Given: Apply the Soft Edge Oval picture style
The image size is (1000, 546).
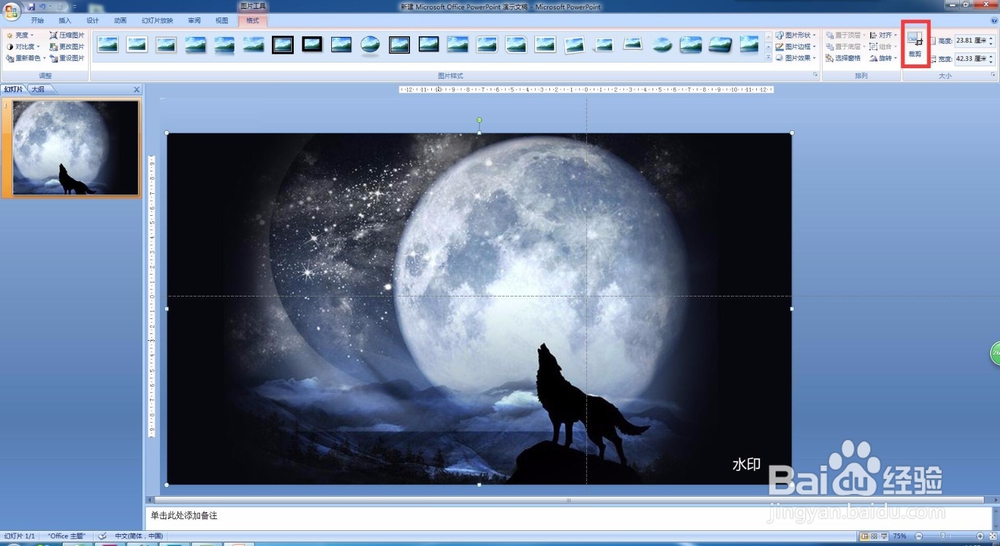Looking at the screenshot, I should (662, 44).
